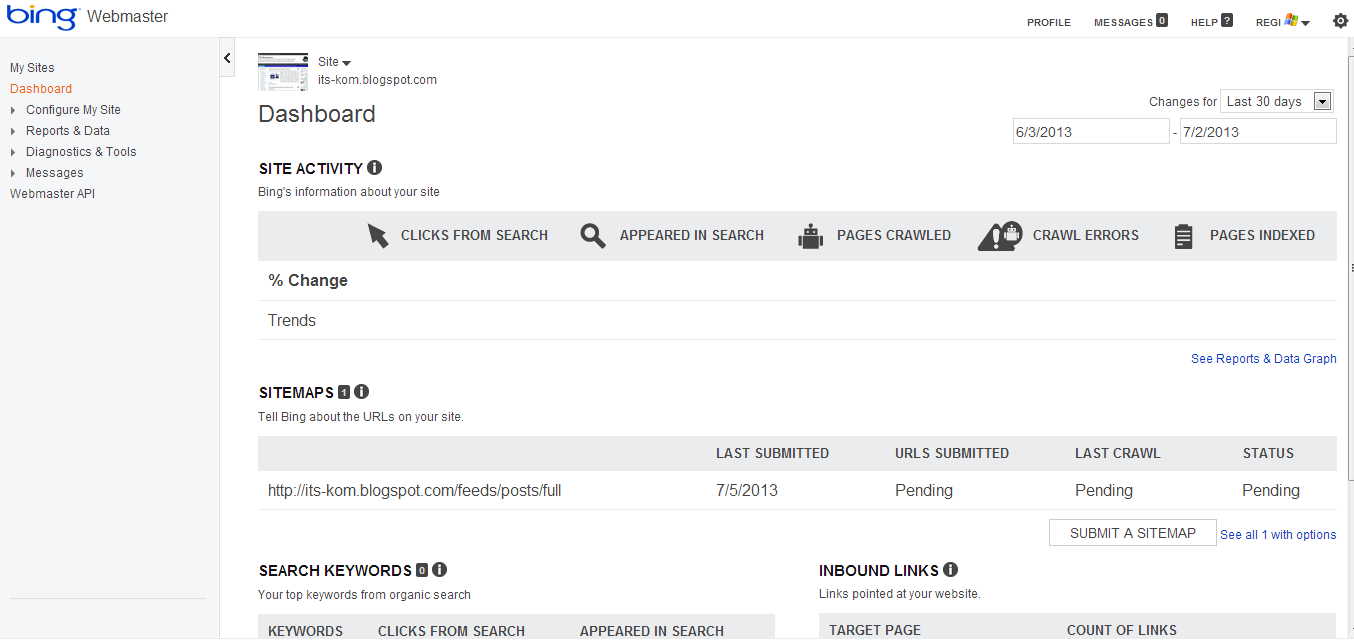Select Dashboard in sidebar
Image resolution: width=1354 pixels, height=642 pixels.
(41, 89)
